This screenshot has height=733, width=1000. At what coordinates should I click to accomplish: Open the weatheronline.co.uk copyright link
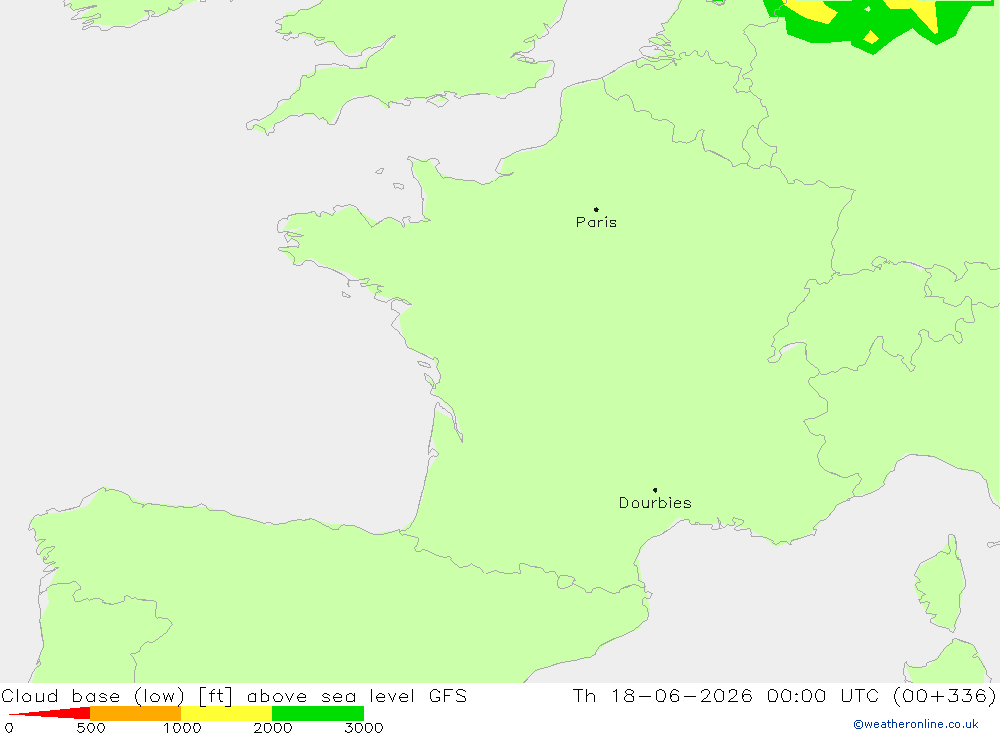pyautogui.click(x=916, y=724)
